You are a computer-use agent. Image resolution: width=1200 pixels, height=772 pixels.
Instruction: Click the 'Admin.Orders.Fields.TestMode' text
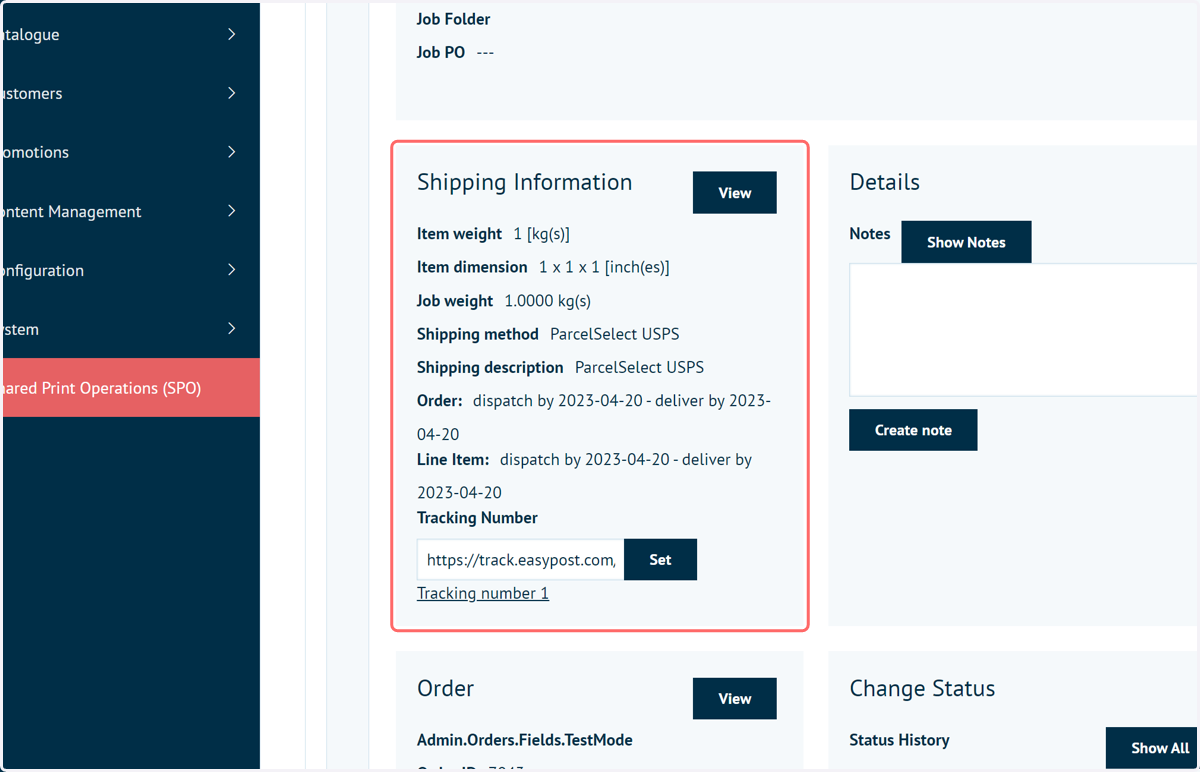tap(525, 740)
